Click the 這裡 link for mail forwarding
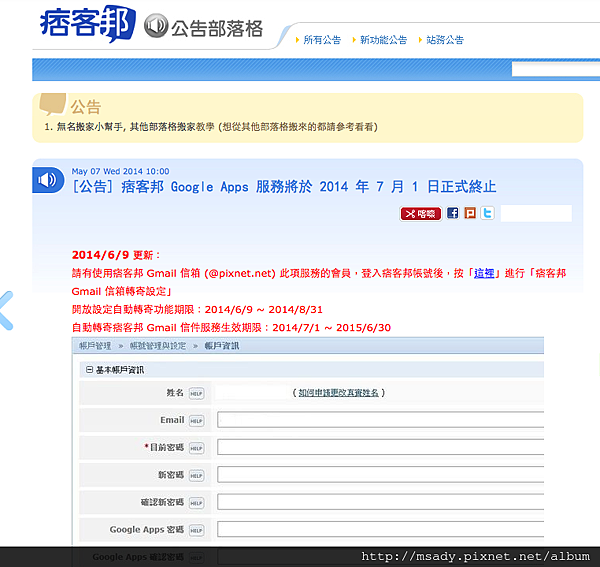This screenshot has height=567, width=600. tap(484, 273)
